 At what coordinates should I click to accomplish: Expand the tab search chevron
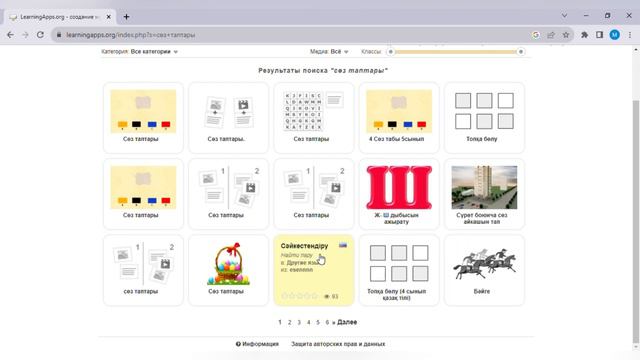[x=564, y=16]
